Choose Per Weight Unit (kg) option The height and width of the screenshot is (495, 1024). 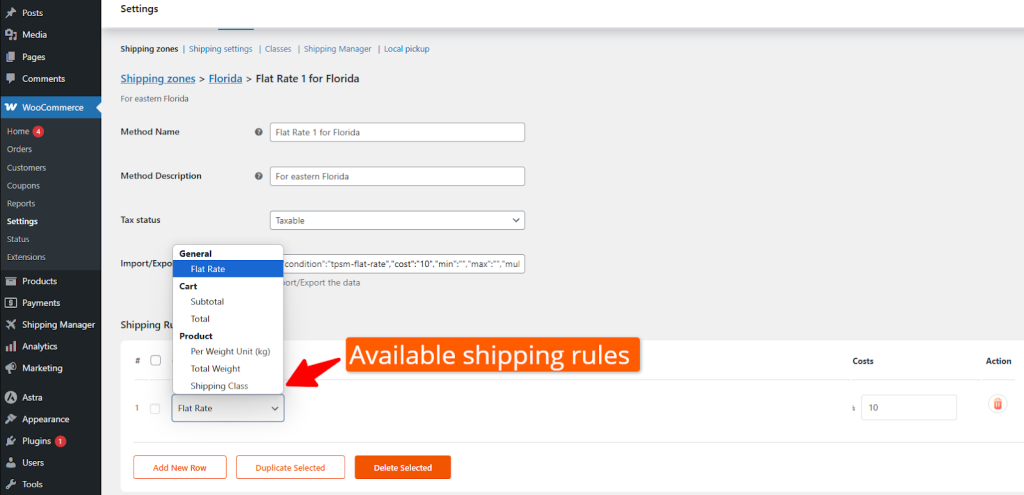[x=230, y=352]
